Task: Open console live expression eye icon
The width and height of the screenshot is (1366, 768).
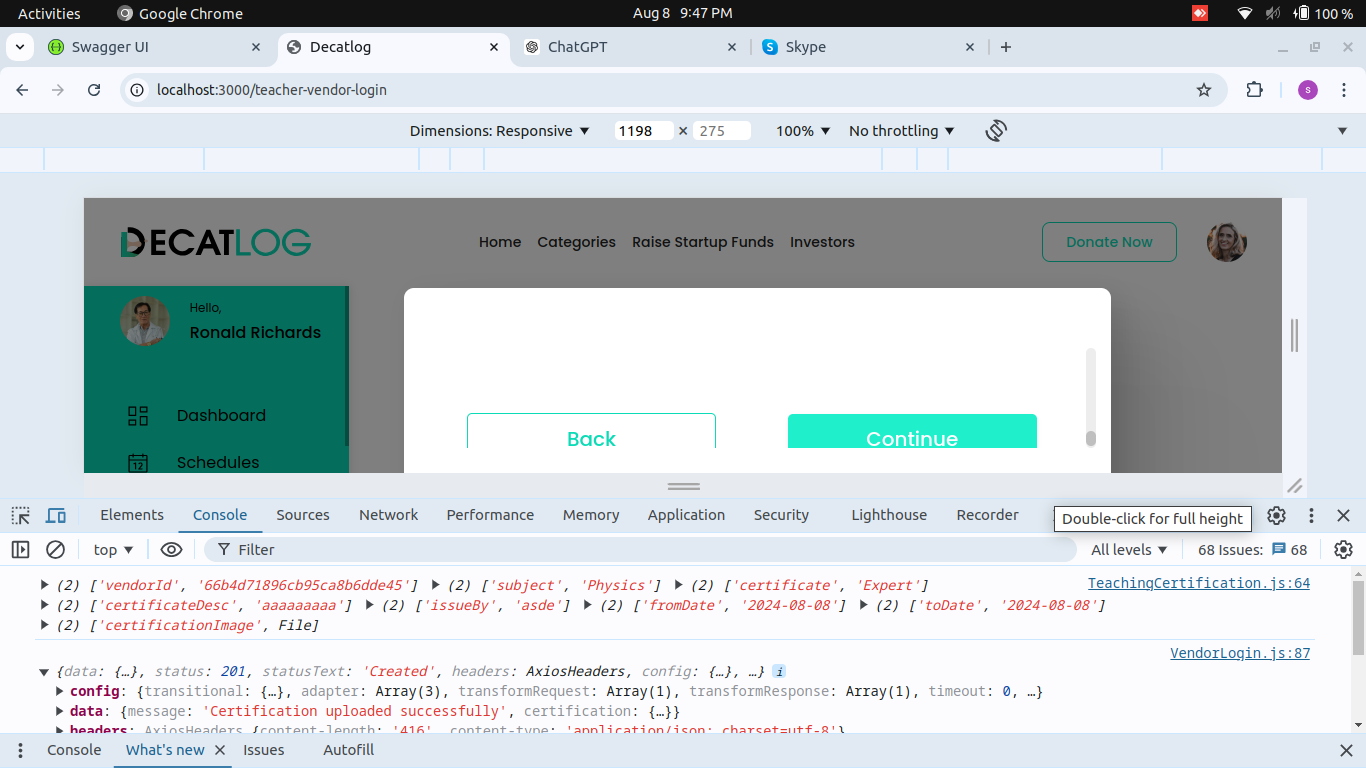Action: pos(171,550)
